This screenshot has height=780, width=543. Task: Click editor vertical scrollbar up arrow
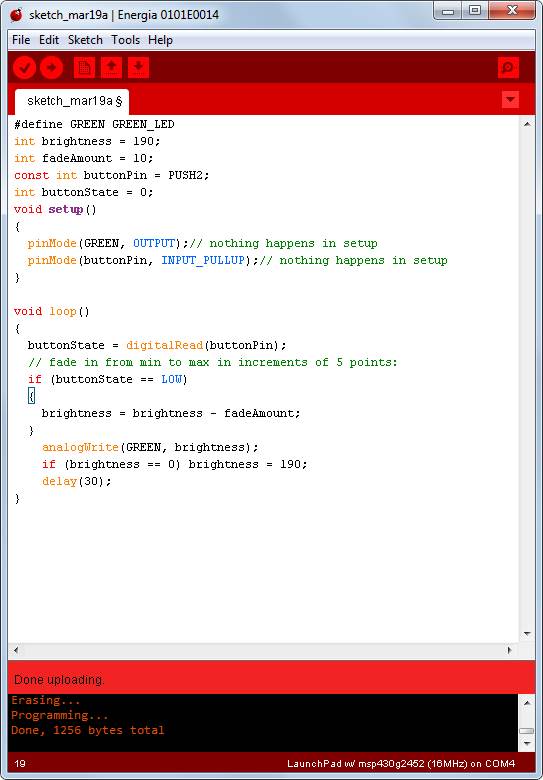click(x=527, y=124)
